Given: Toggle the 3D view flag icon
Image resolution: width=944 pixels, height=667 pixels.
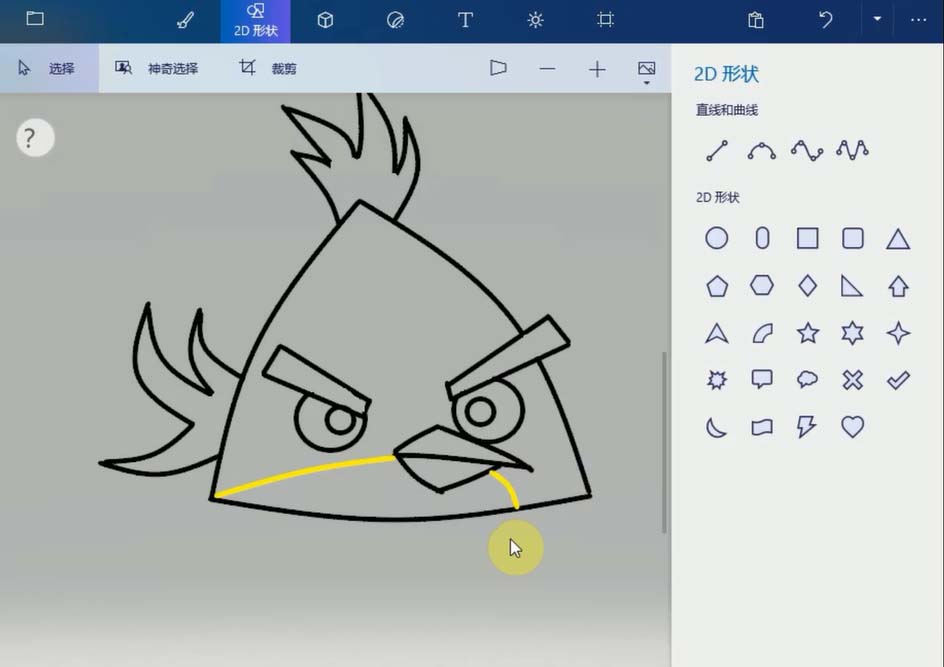Looking at the screenshot, I should [x=498, y=68].
